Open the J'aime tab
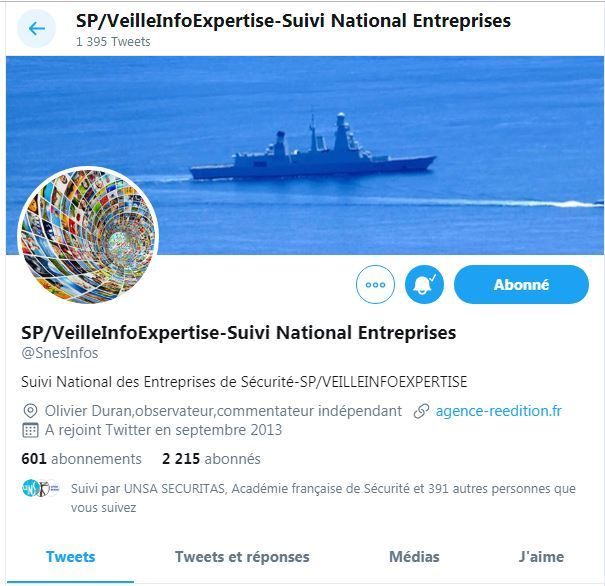605x586 pixels. click(x=541, y=557)
